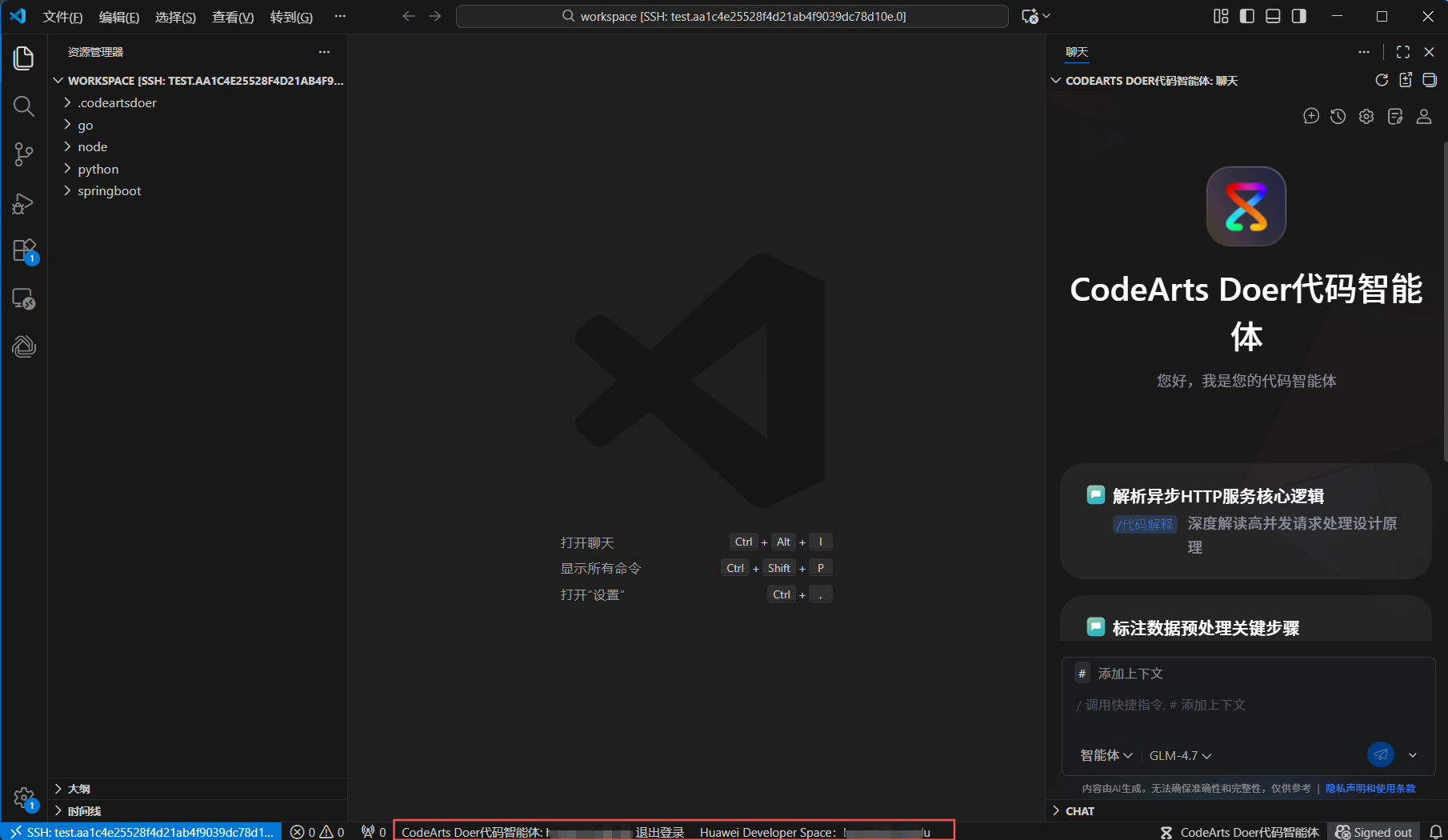Screen dimensions: 1448x840
Task: Open the more actions menu in chat panel
Action: 1364,52
